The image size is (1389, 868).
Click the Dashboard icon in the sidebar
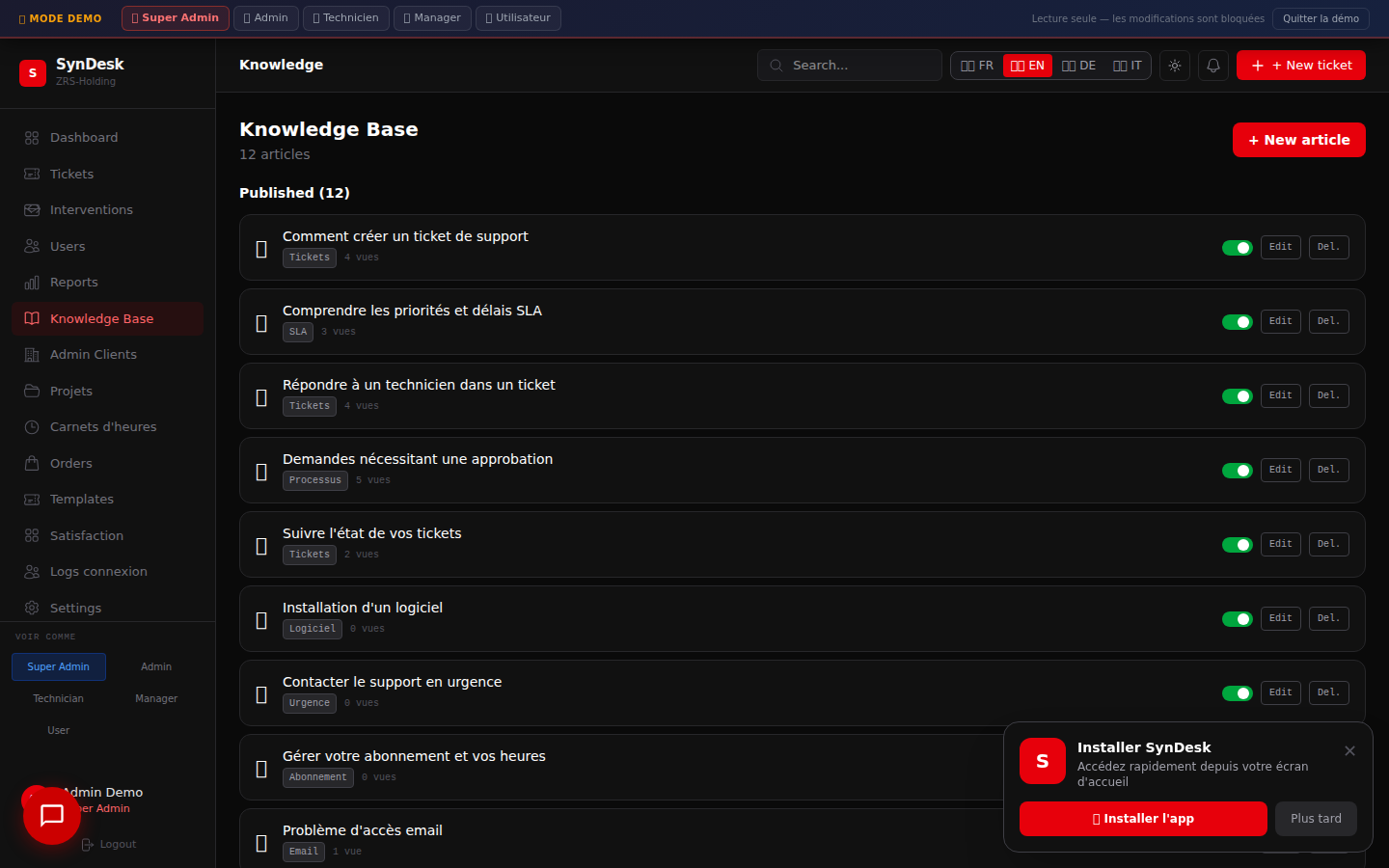[32, 138]
